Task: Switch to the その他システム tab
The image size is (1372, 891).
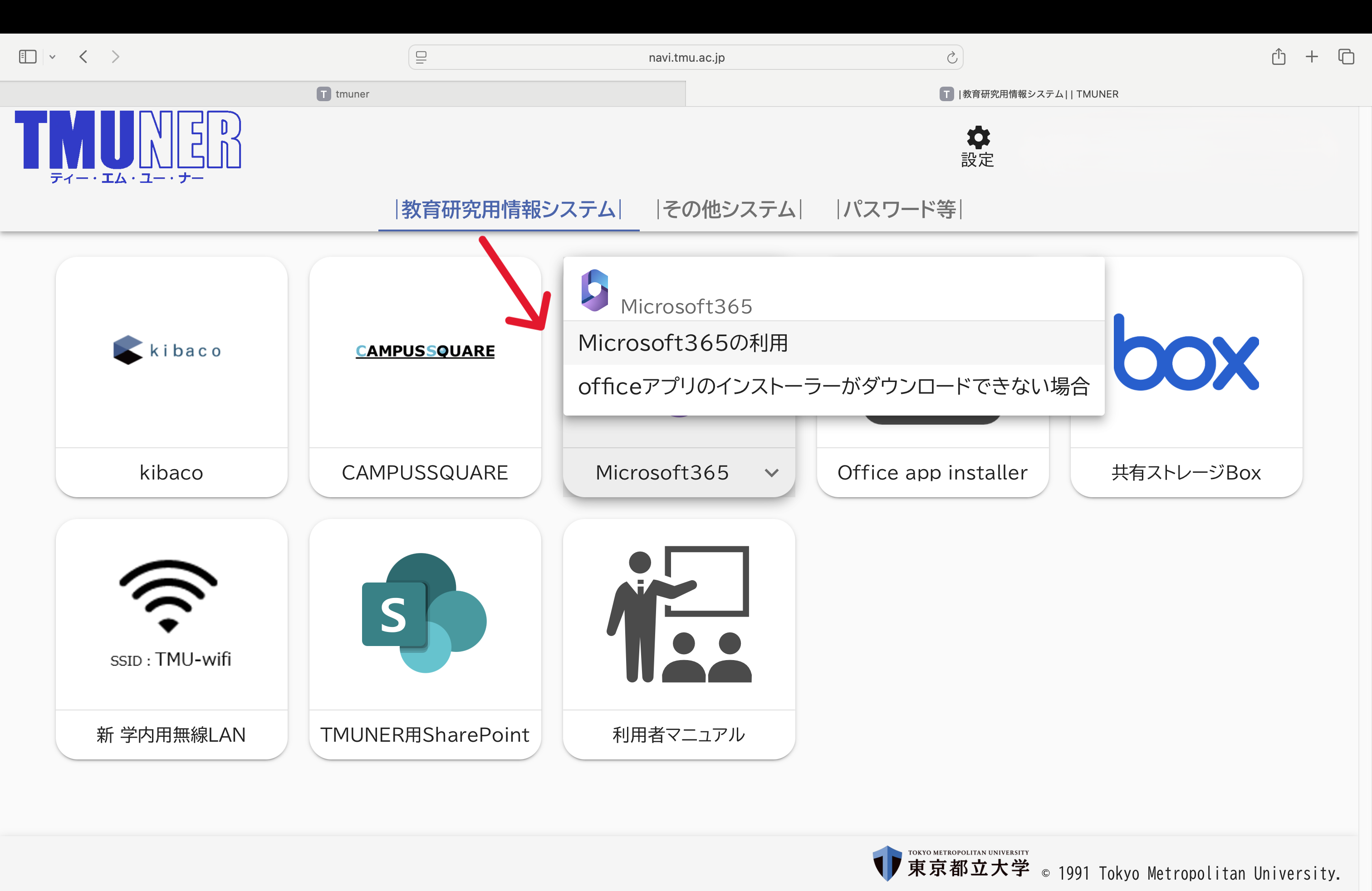Action: point(729,209)
